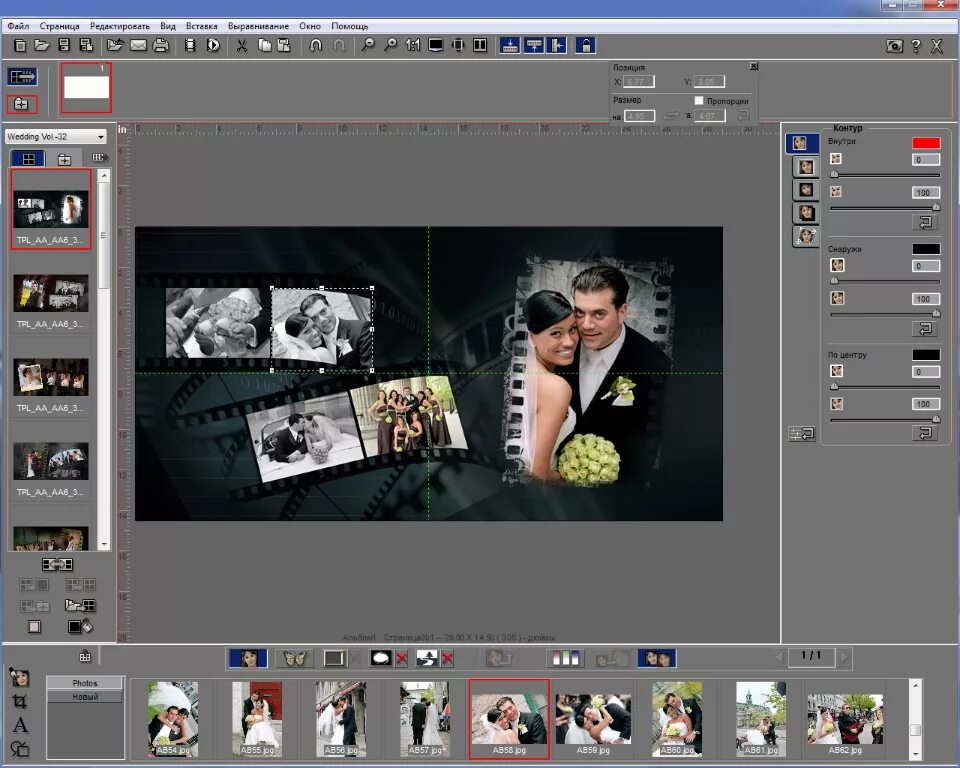The image size is (960, 768).
Task: Open the Вставка menu
Action: click(x=201, y=26)
